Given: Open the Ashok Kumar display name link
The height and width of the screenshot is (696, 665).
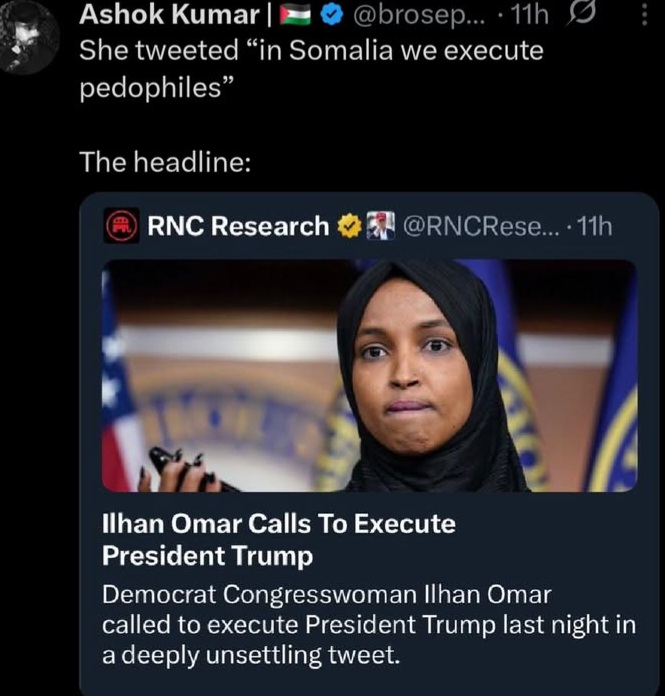Looking at the screenshot, I should [x=170, y=16].
